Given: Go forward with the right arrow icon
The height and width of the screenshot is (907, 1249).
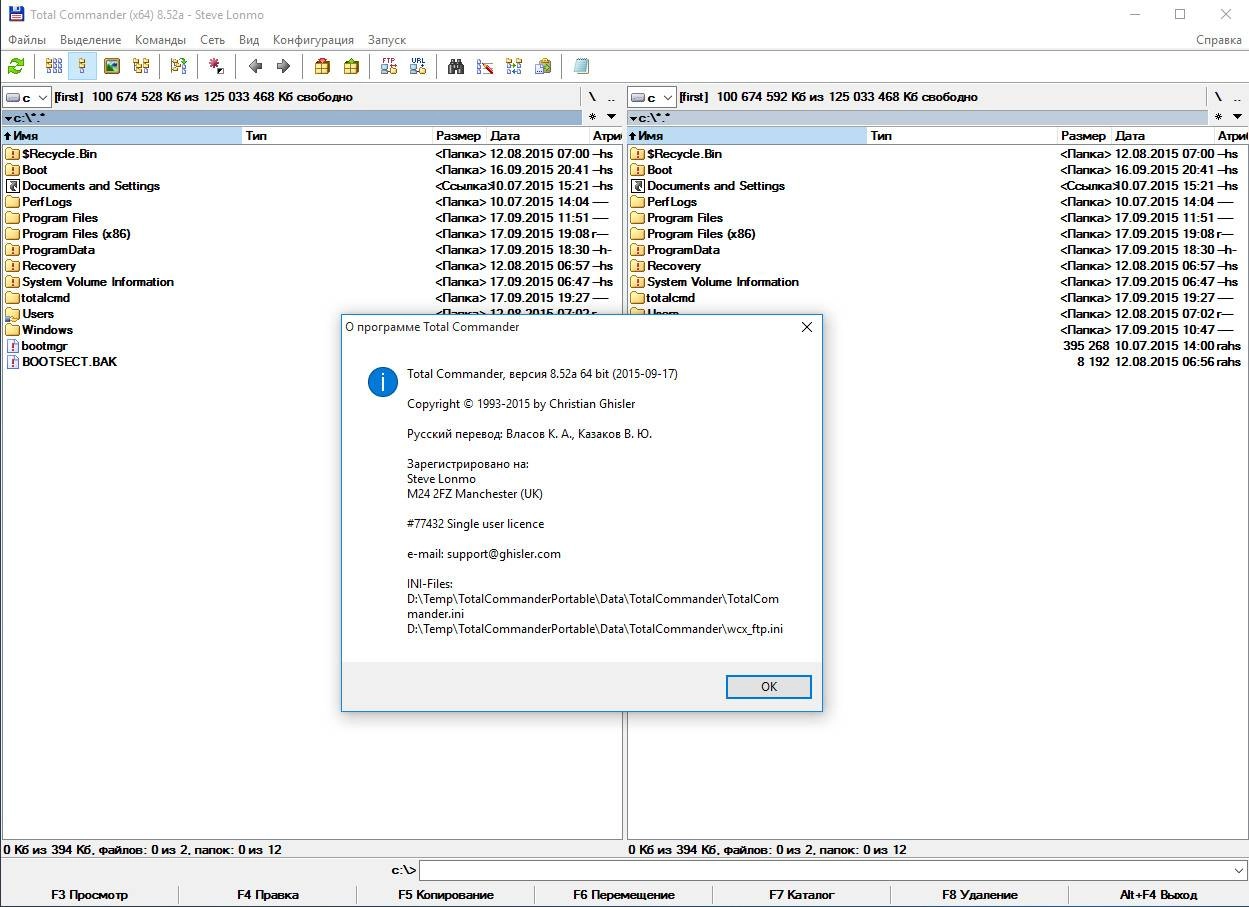Looking at the screenshot, I should point(283,66).
